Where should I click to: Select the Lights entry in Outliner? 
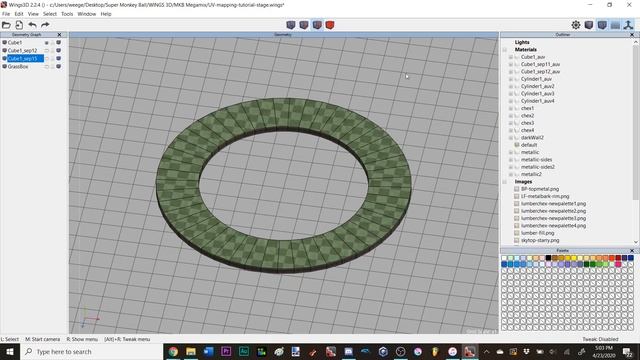tap(522, 42)
